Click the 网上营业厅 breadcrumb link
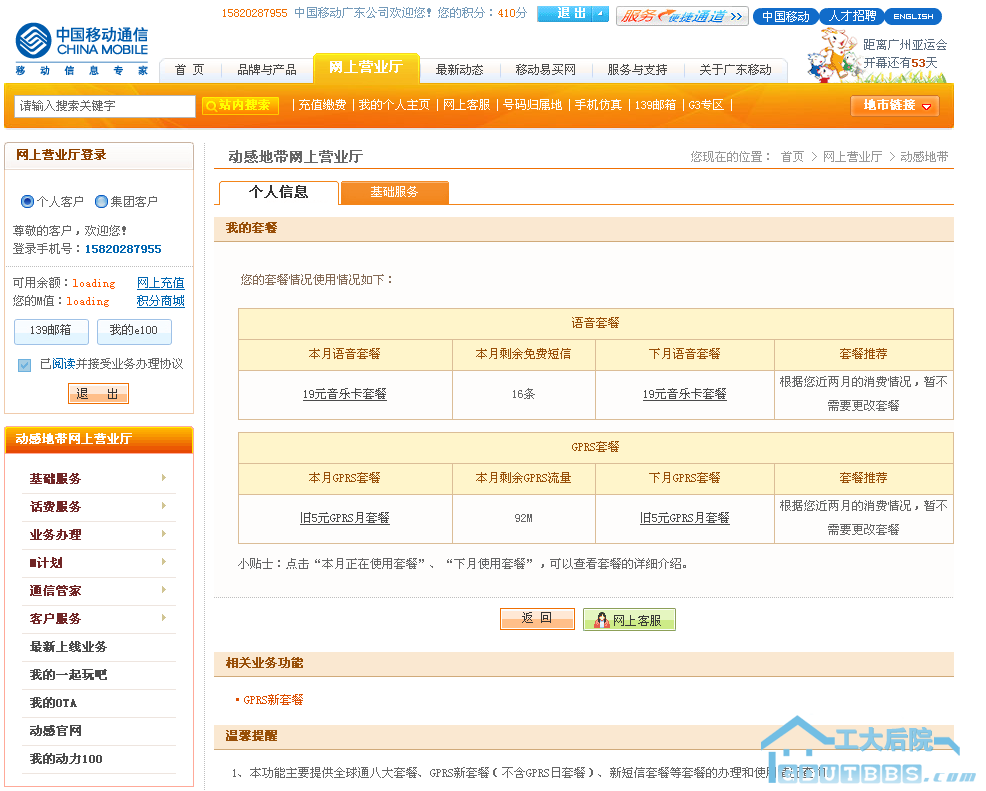986x791 pixels. 852,157
